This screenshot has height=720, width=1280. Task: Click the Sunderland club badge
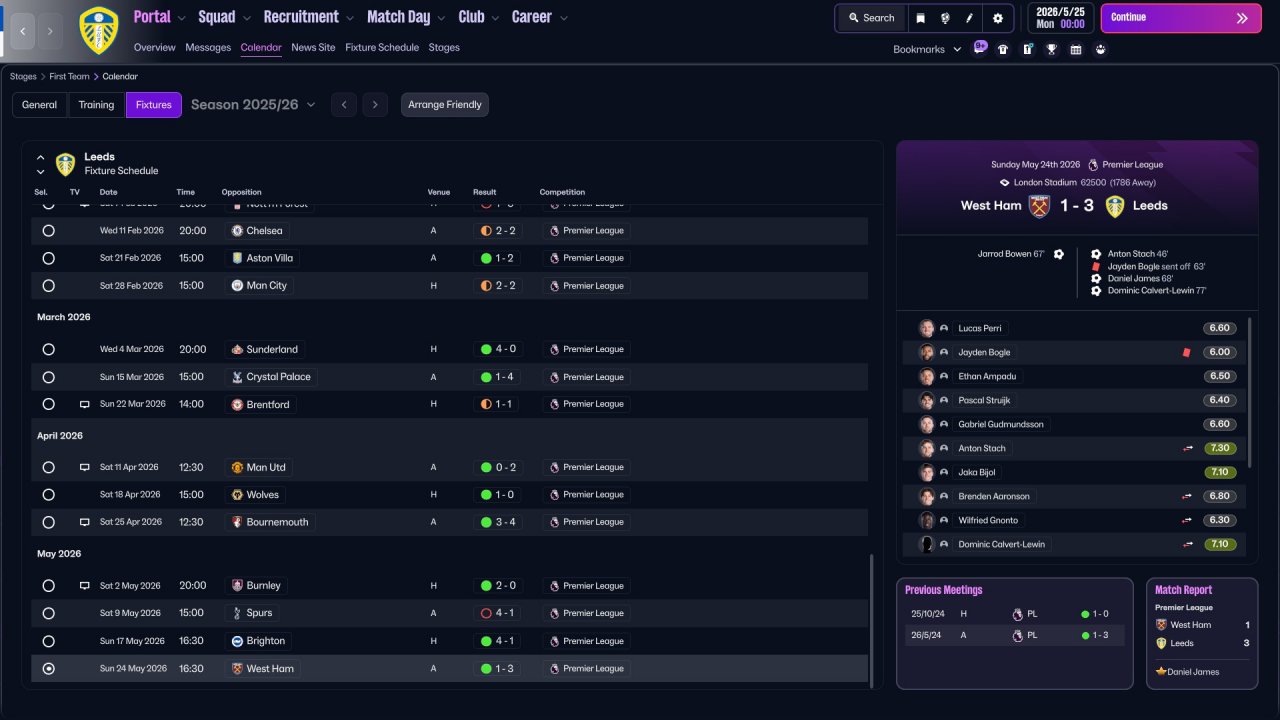coord(237,350)
